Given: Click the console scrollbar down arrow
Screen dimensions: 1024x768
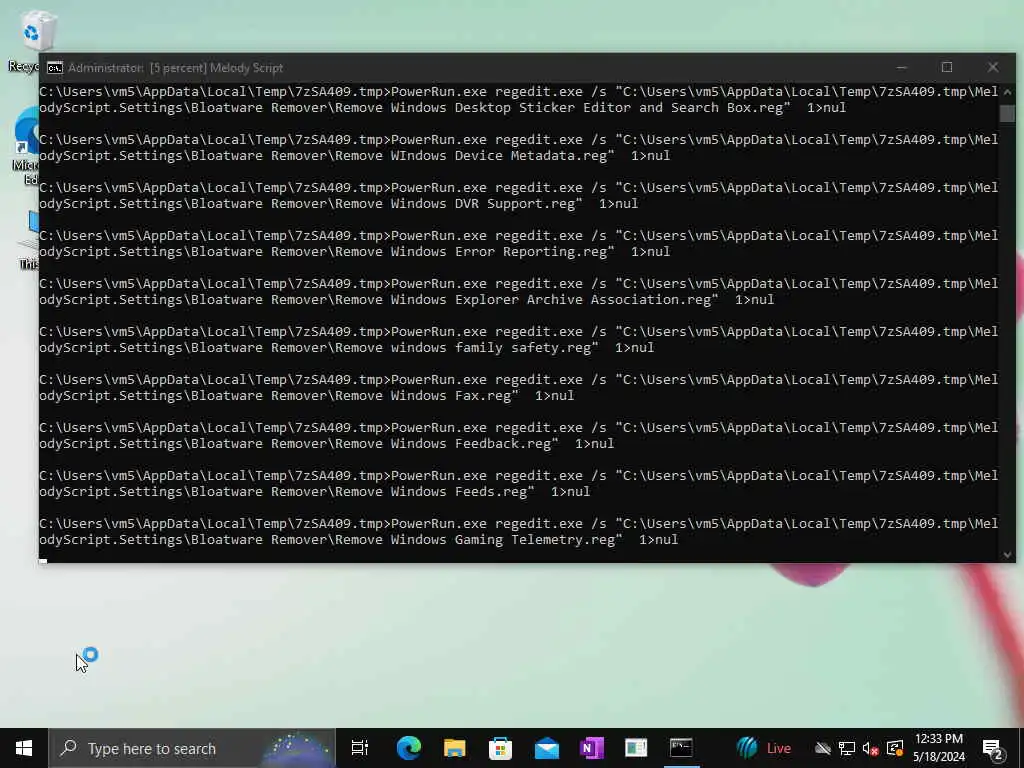Looking at the screenshot, I should point(1007,554).
